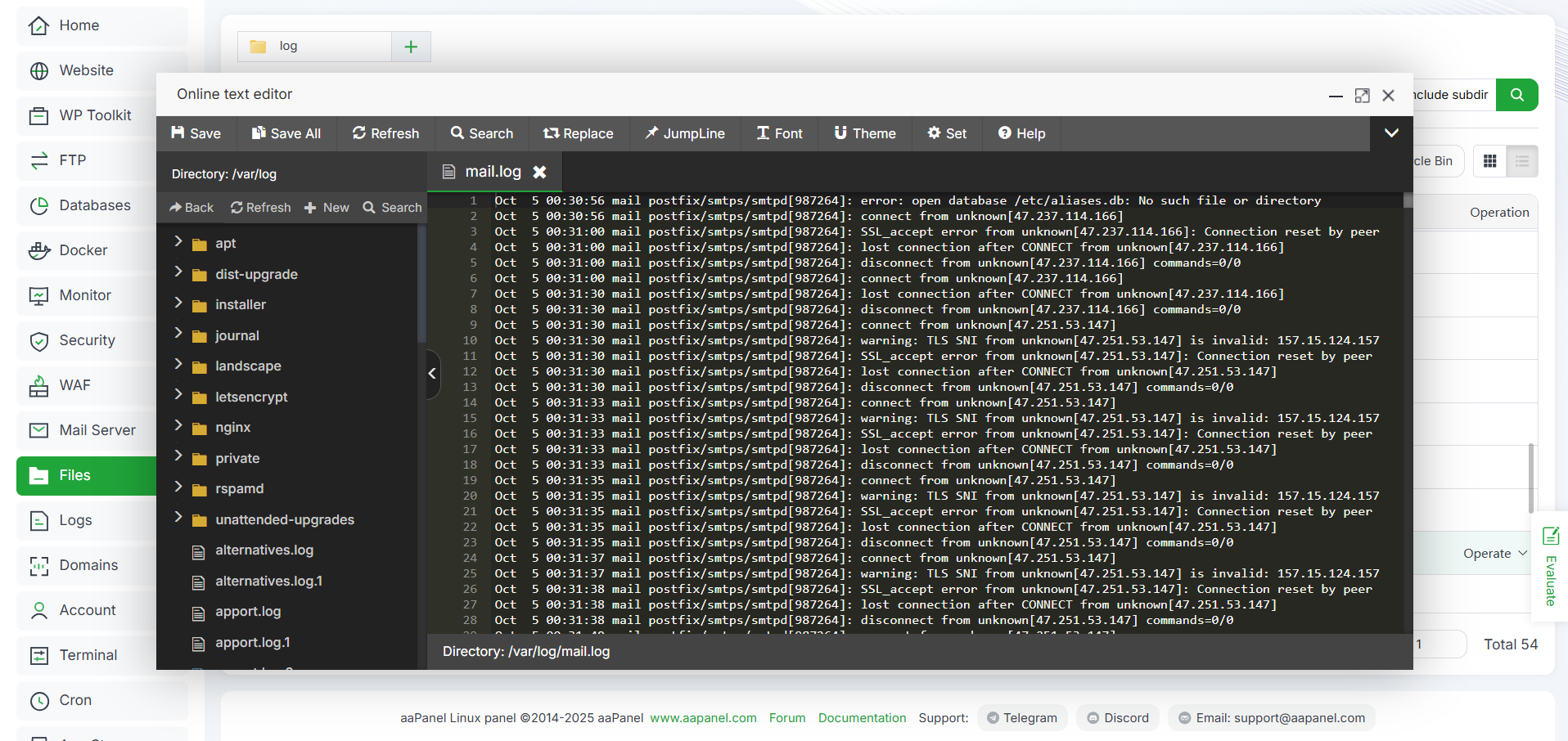
Task: Close the mail.log tab
Action: (539, 172)
